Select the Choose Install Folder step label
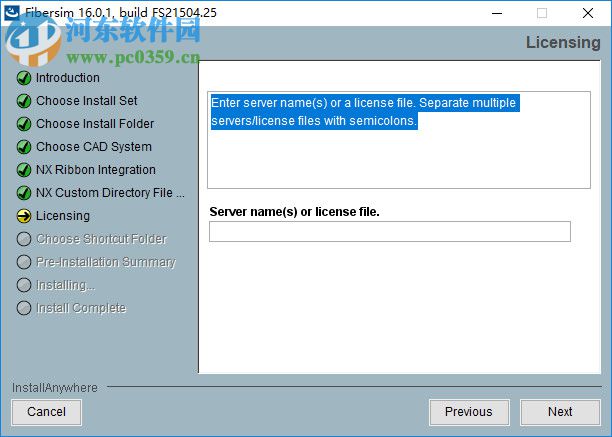This screenshot has width=612, height=437. (95, 124)
